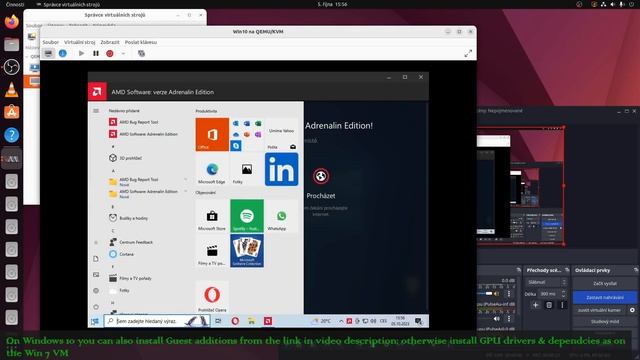
Task: Open the virtual hardware details (blue info icon)
Action: pos(62,53)
